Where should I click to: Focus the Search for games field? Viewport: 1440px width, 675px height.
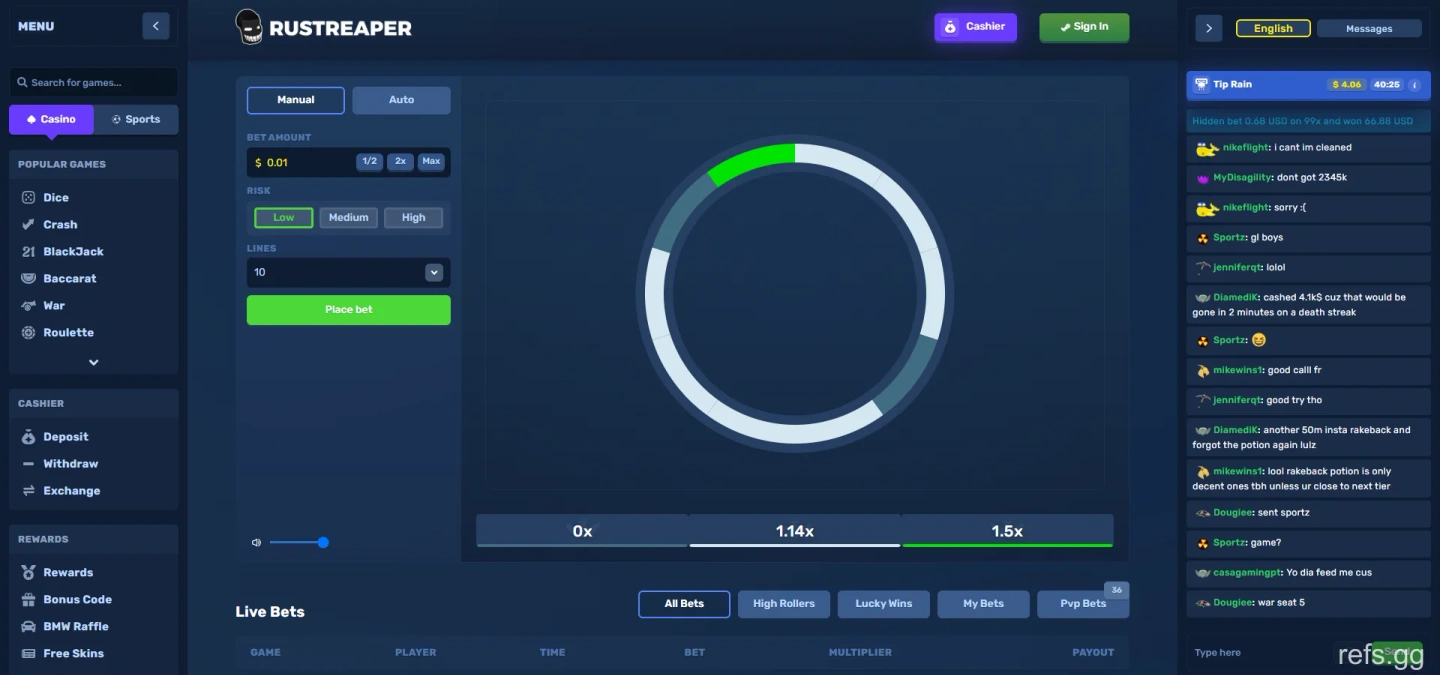coord(94,83)
